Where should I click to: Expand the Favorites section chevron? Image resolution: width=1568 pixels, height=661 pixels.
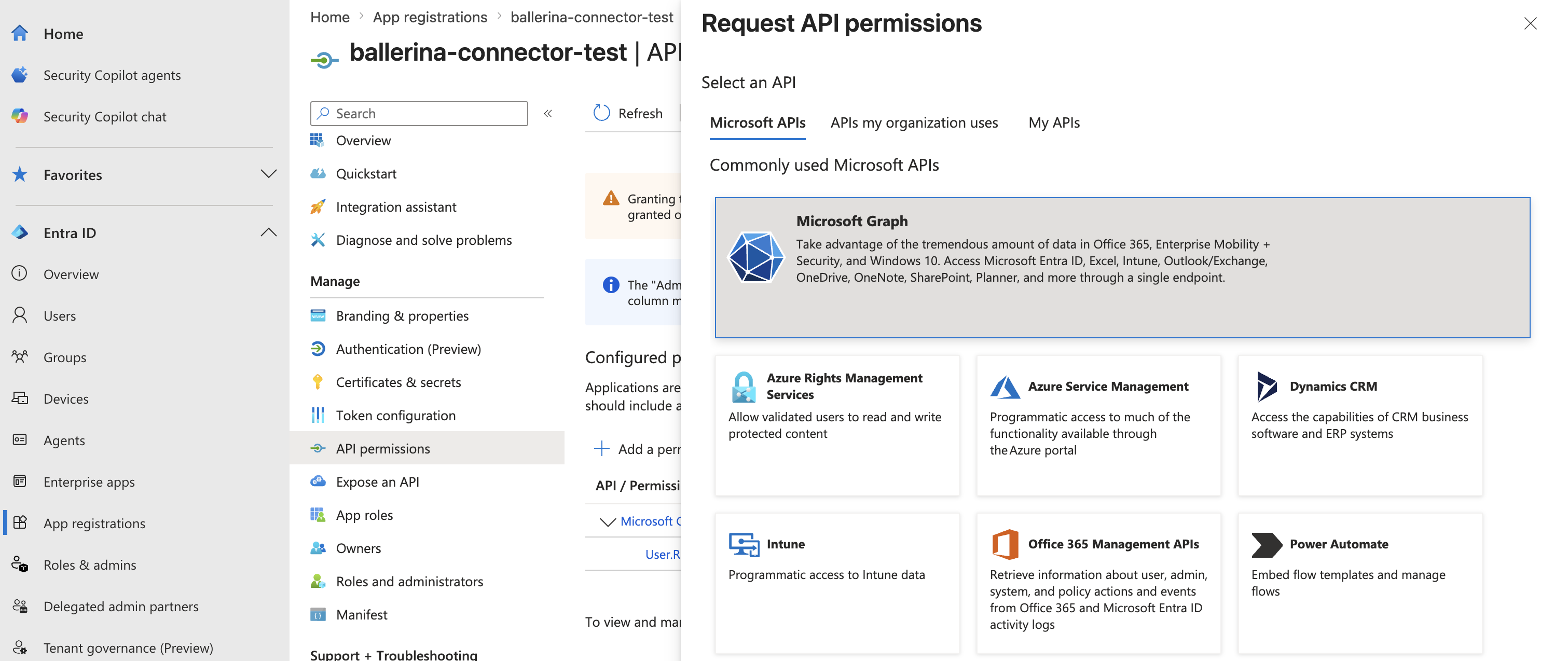(268, 174)
